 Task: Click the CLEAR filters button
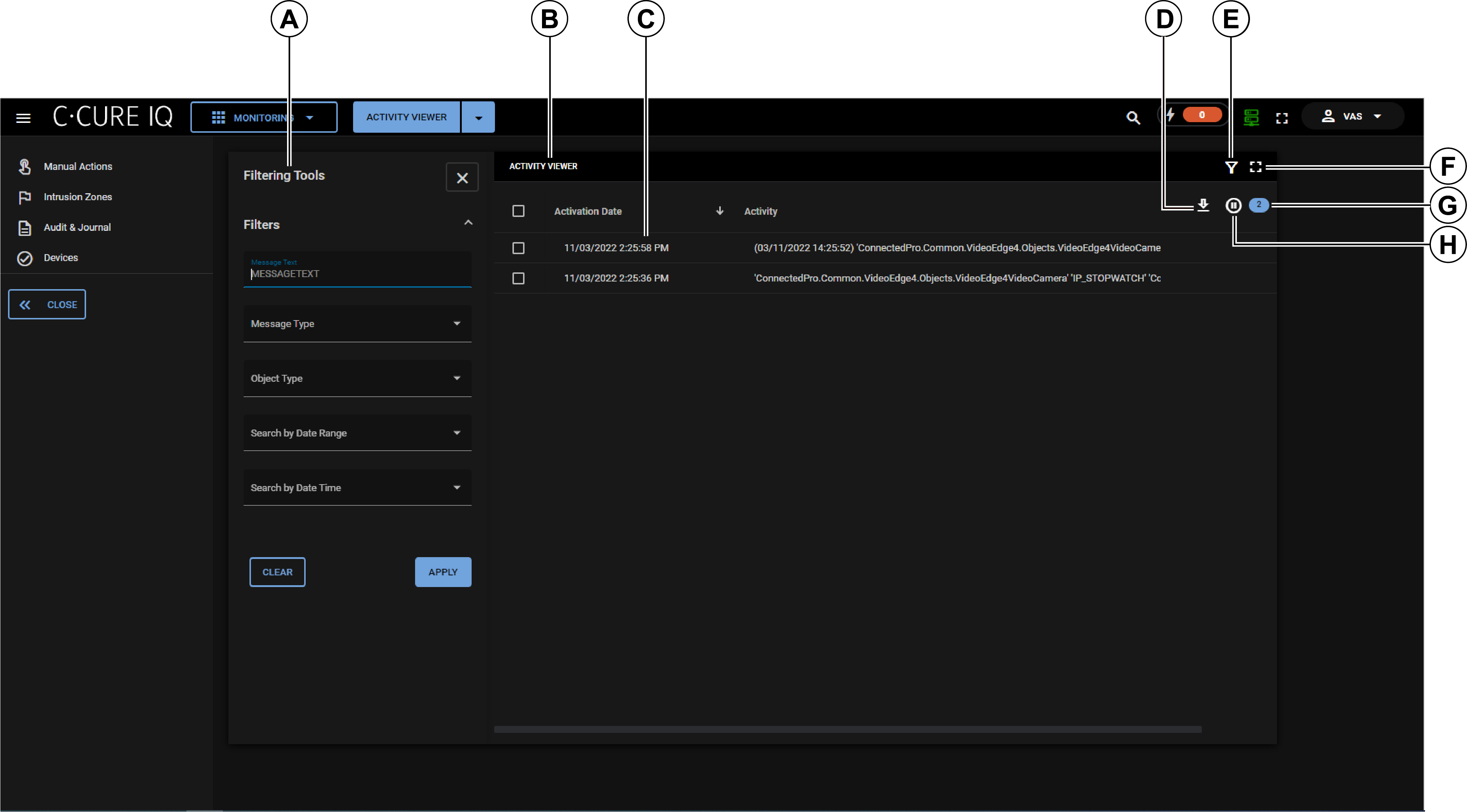coord(277,572)
